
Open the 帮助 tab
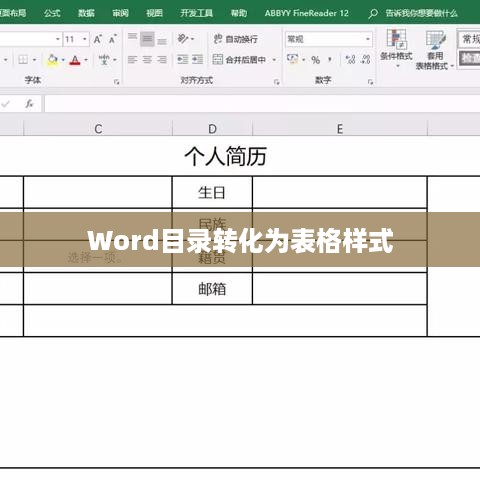(x=239, y=13)
